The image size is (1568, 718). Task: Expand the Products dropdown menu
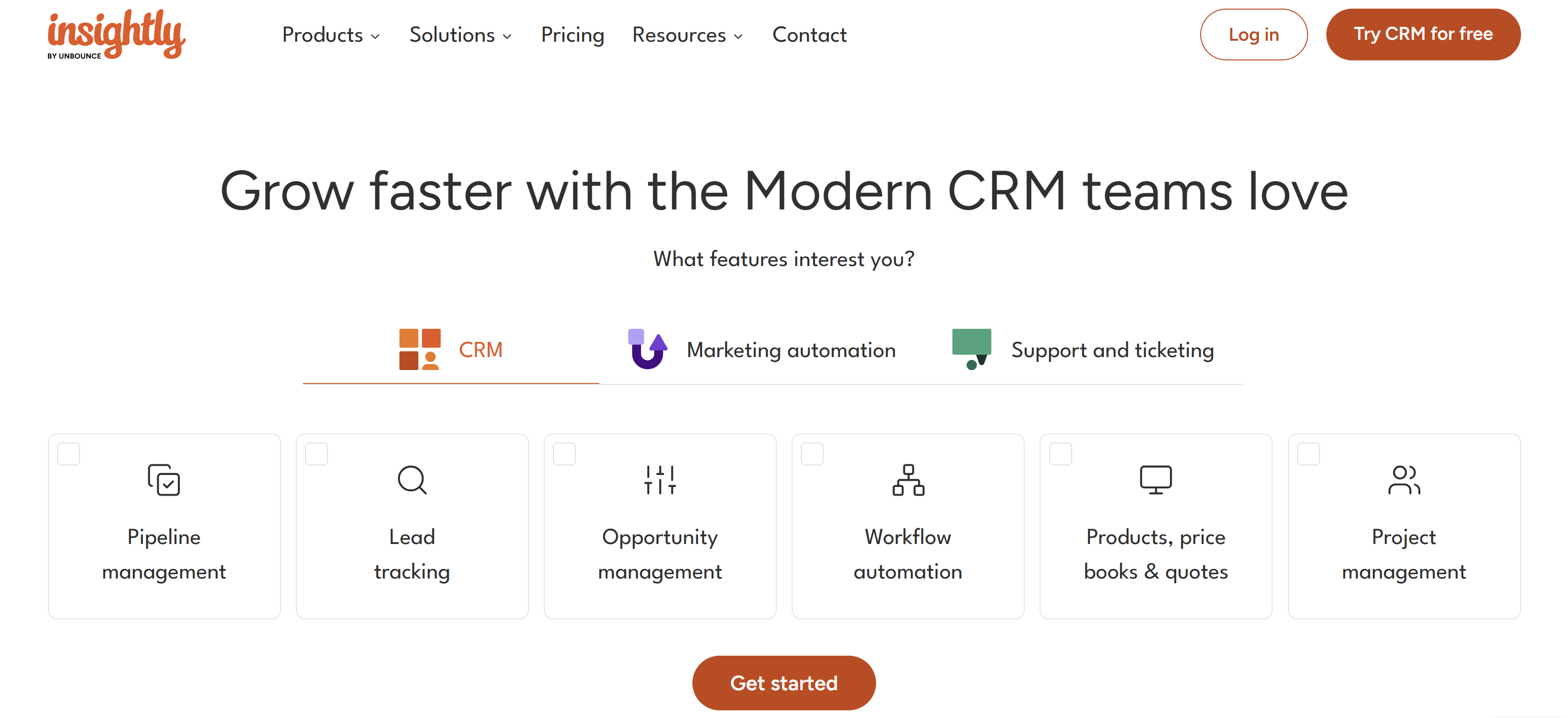[x=331, y=35]
